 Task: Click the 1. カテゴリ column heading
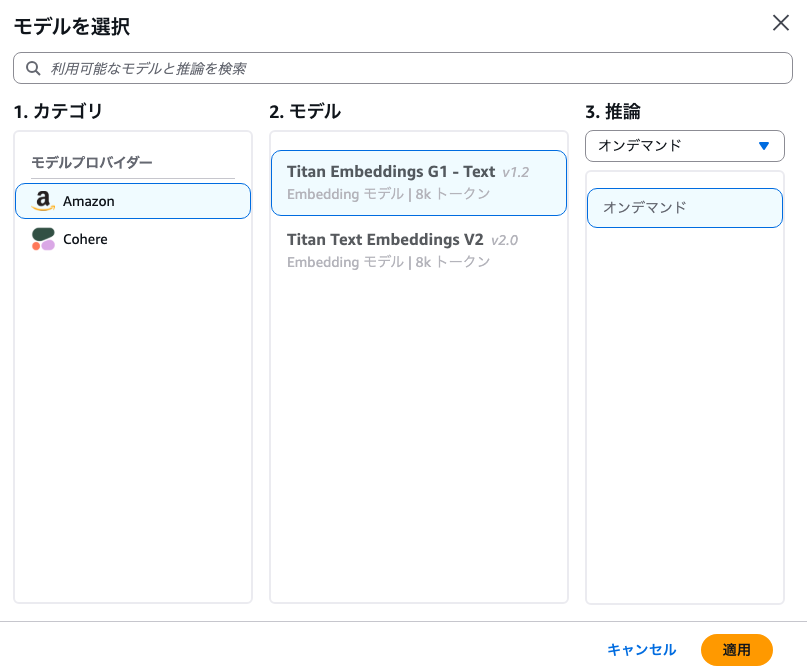tap(58, 112)
